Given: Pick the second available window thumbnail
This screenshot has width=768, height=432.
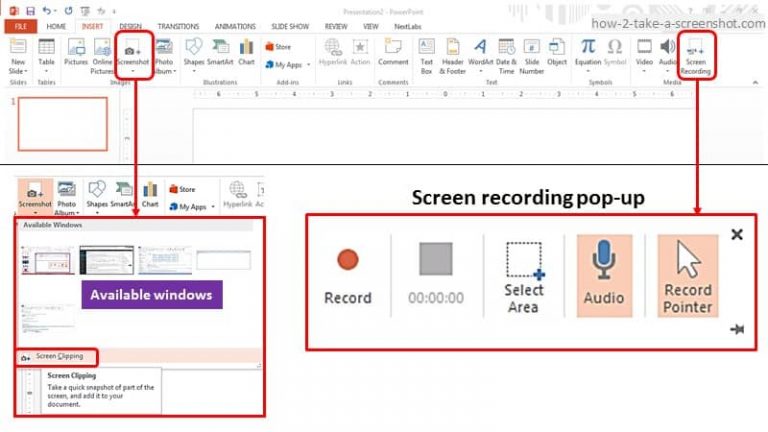Looking at the screenshot, I should coord(106,260).
